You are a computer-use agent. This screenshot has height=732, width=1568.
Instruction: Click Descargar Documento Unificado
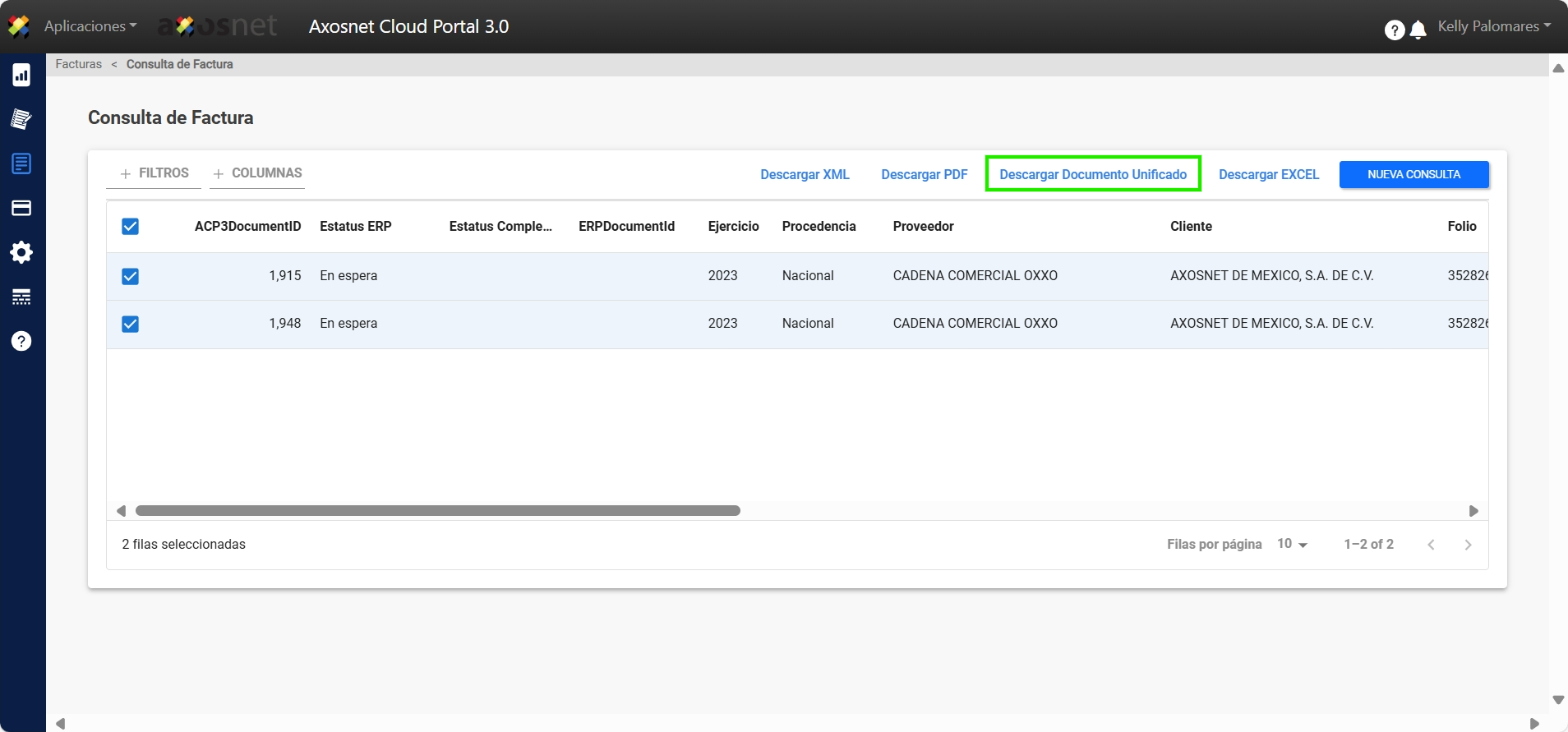[1092, 174]
